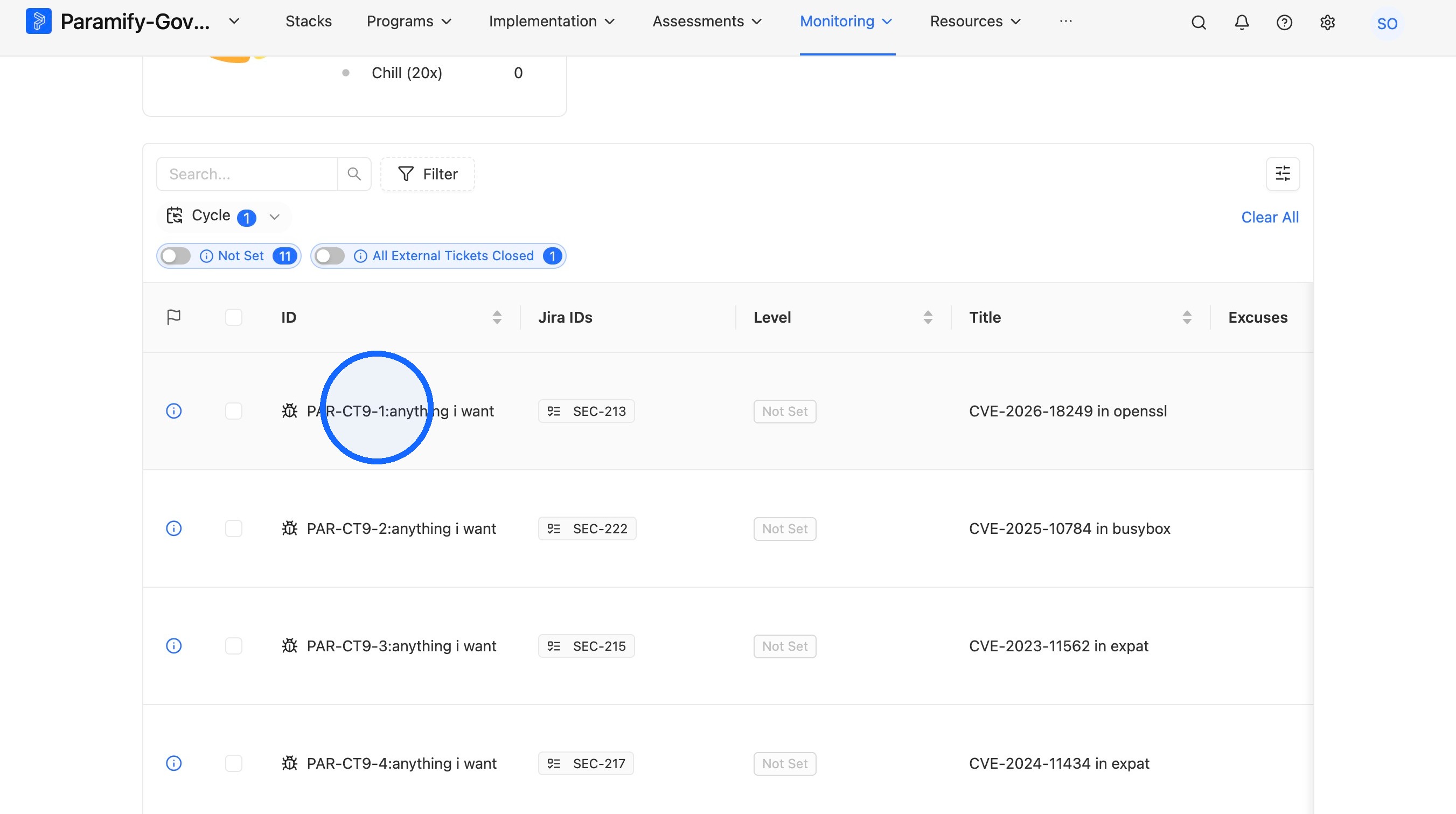This screenshot has width=1456, height=814.
Task: Open the global search magnifier icon
Action: click(1199, 23)
